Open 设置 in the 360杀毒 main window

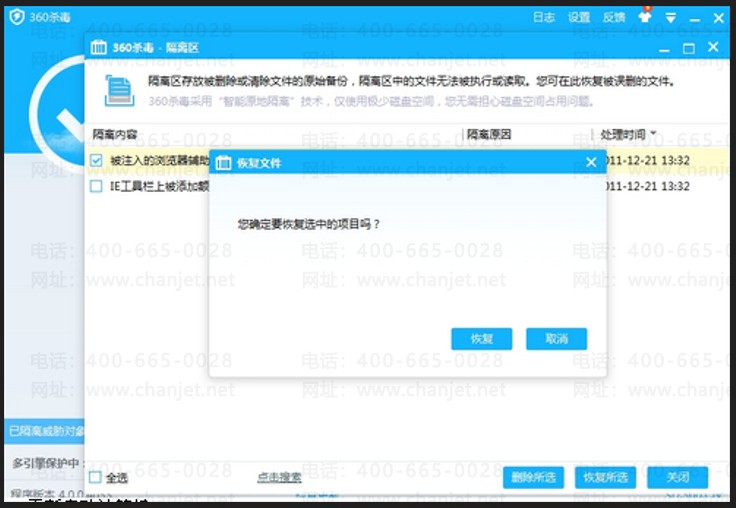(579, 18)
